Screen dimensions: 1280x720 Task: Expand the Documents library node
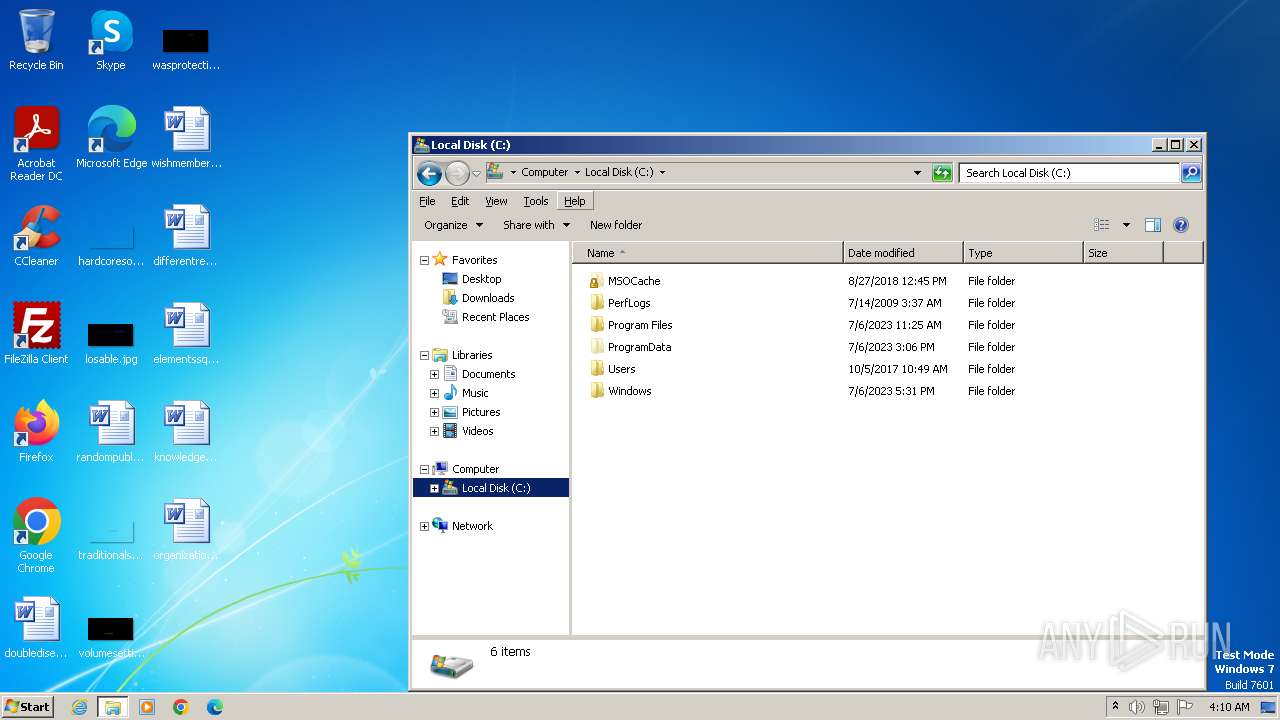(434, 374)
